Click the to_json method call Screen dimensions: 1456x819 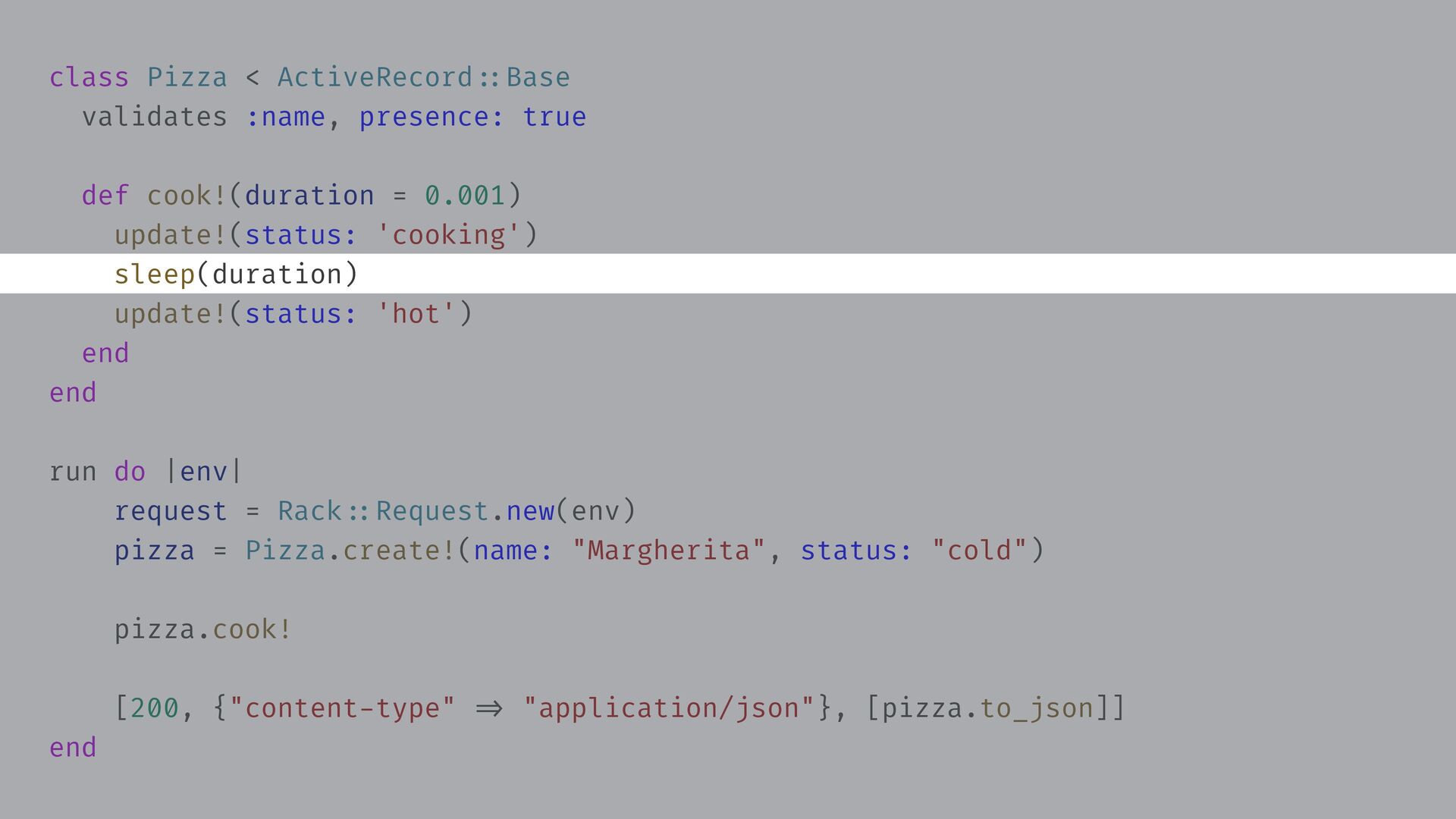(1037, 708)
